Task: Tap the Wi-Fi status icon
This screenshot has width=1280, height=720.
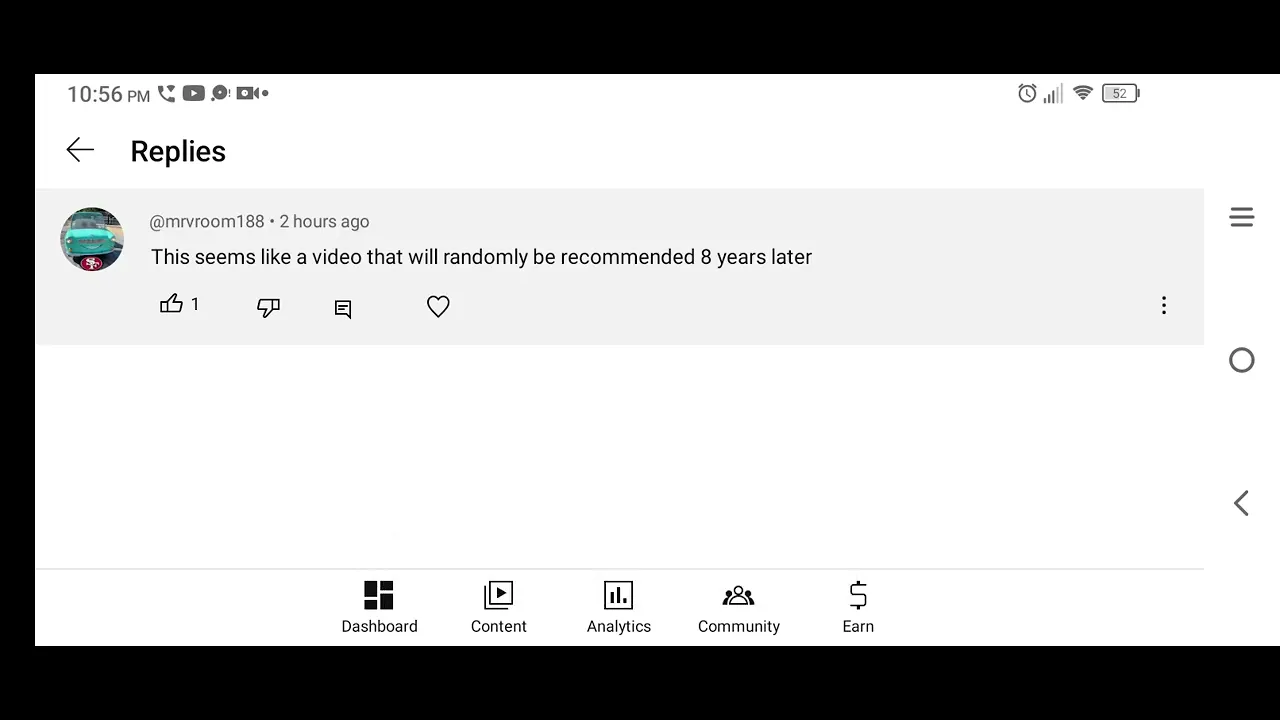Action: point(1082,93)
